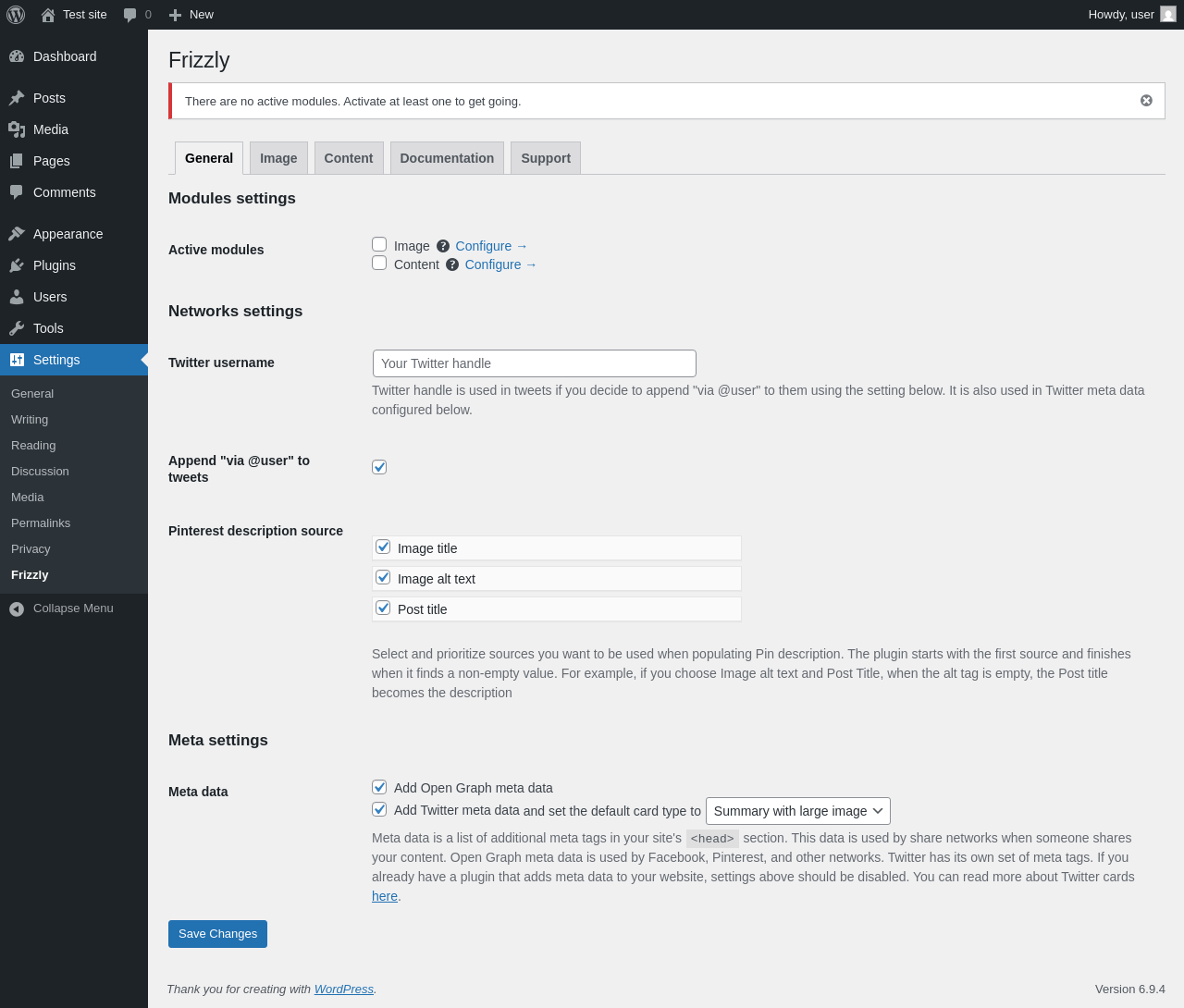Open Permalinks settings submenu item
Viewport: 1184px width, 1008px height.
point(41,523)
